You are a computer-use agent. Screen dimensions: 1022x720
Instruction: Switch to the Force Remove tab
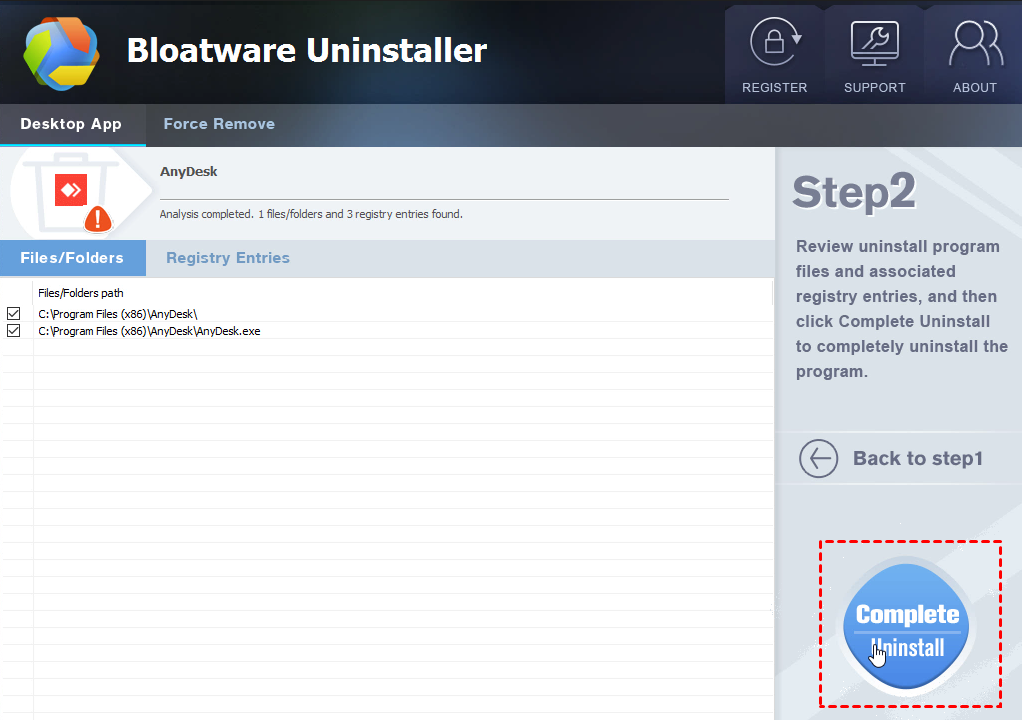coord(219,125)
